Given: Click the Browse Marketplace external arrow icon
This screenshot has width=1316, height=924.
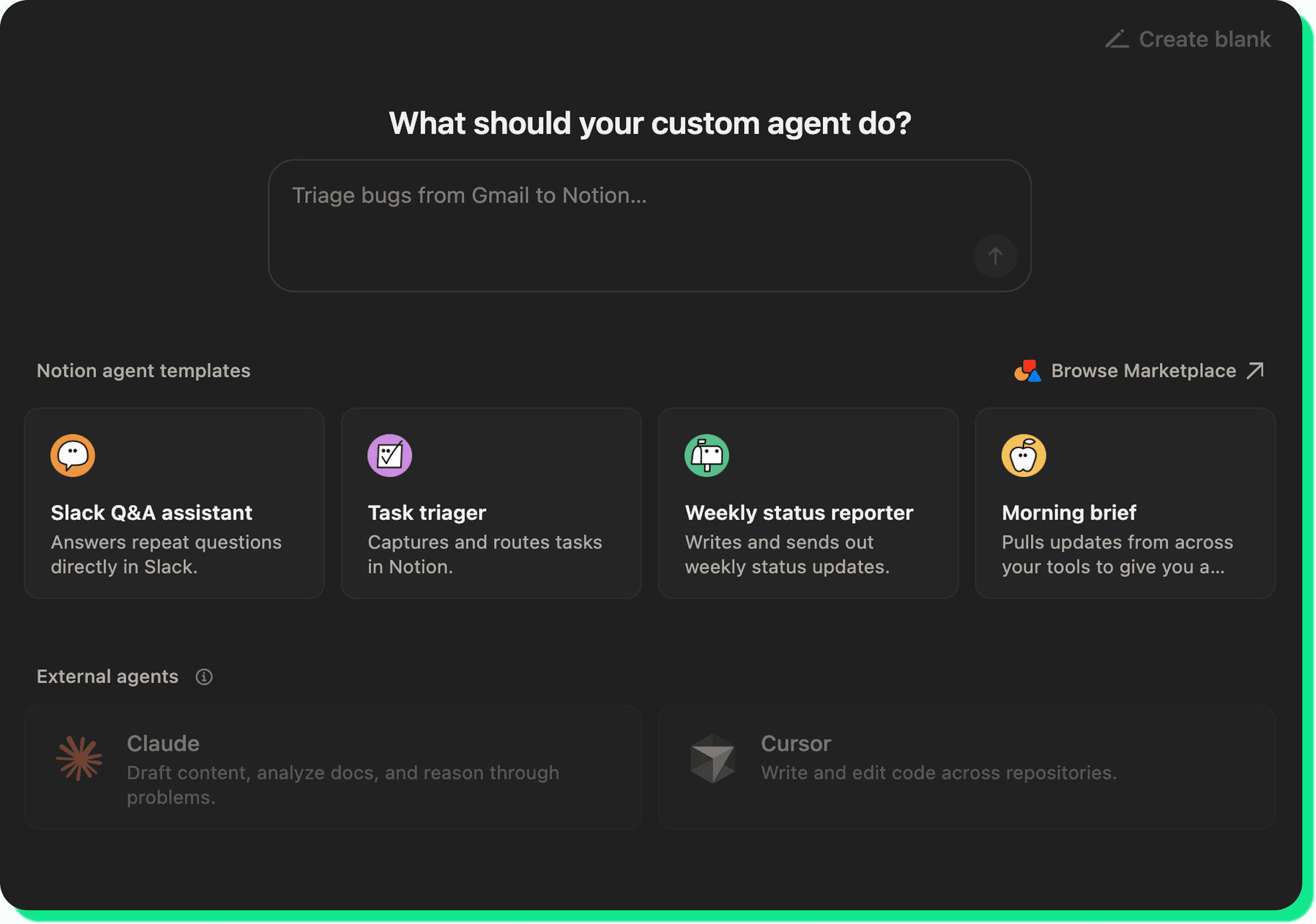Looking at the screenshot, I should [x=1254, y=370].
